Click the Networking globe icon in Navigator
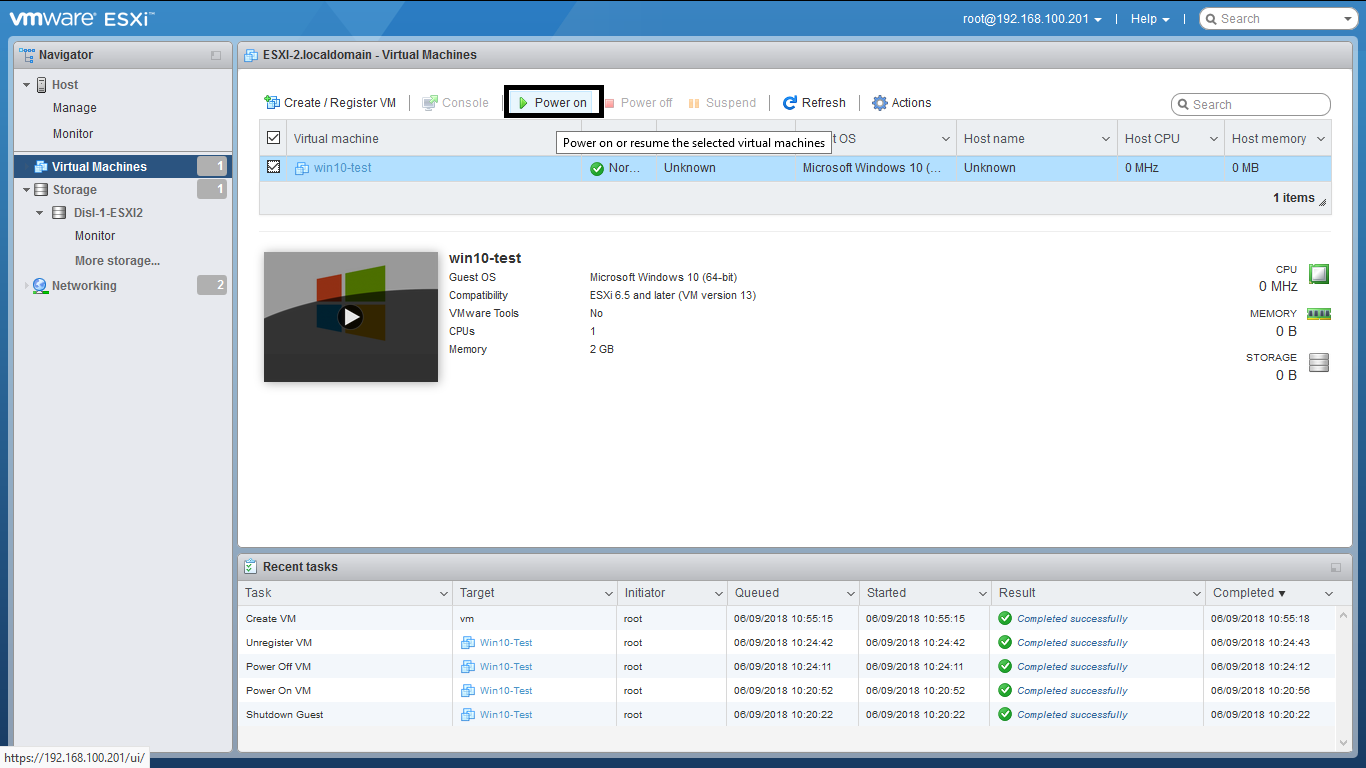 coord(40,286)
